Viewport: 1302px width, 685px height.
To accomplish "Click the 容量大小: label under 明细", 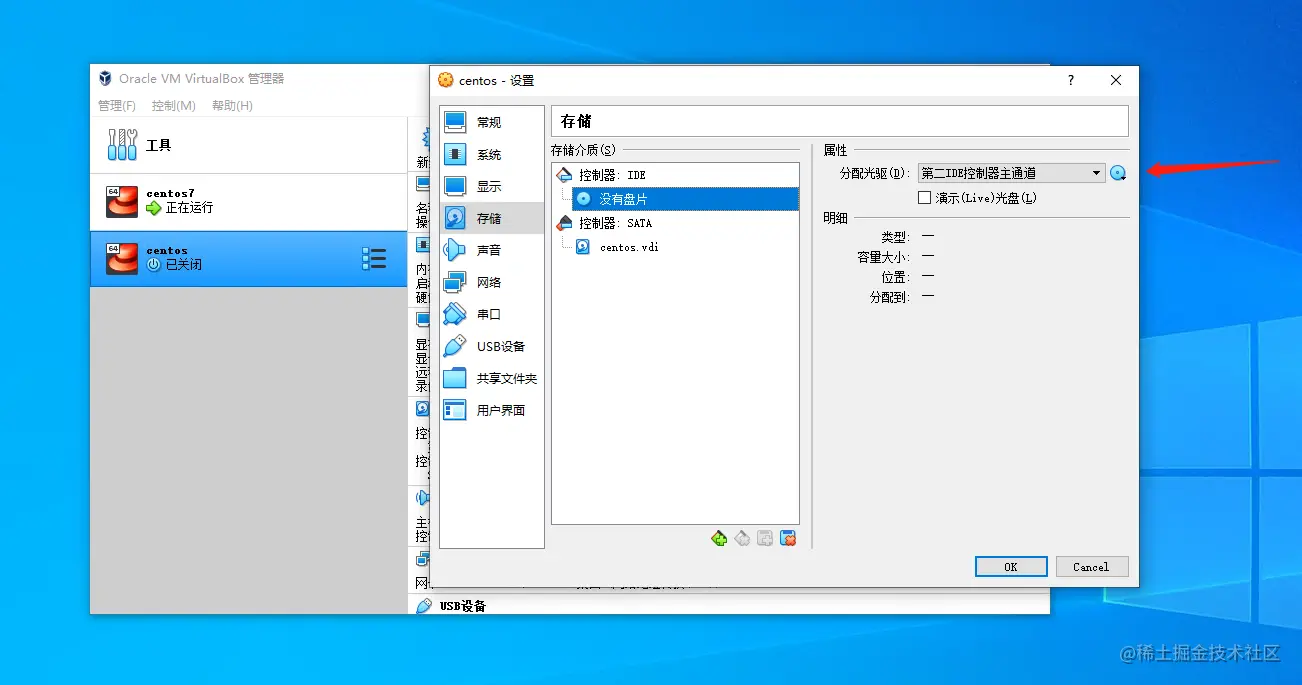I will (x=883, y=257).
